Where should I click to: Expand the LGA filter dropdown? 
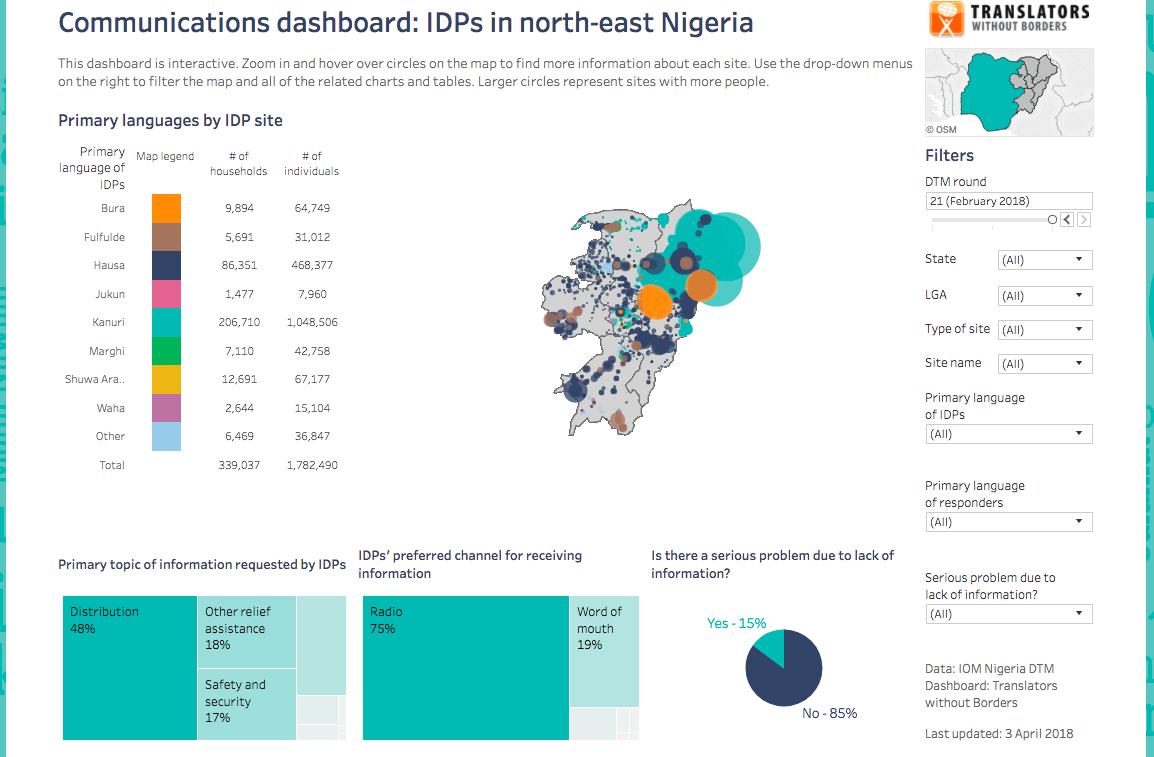click(x=1045, y=296)
